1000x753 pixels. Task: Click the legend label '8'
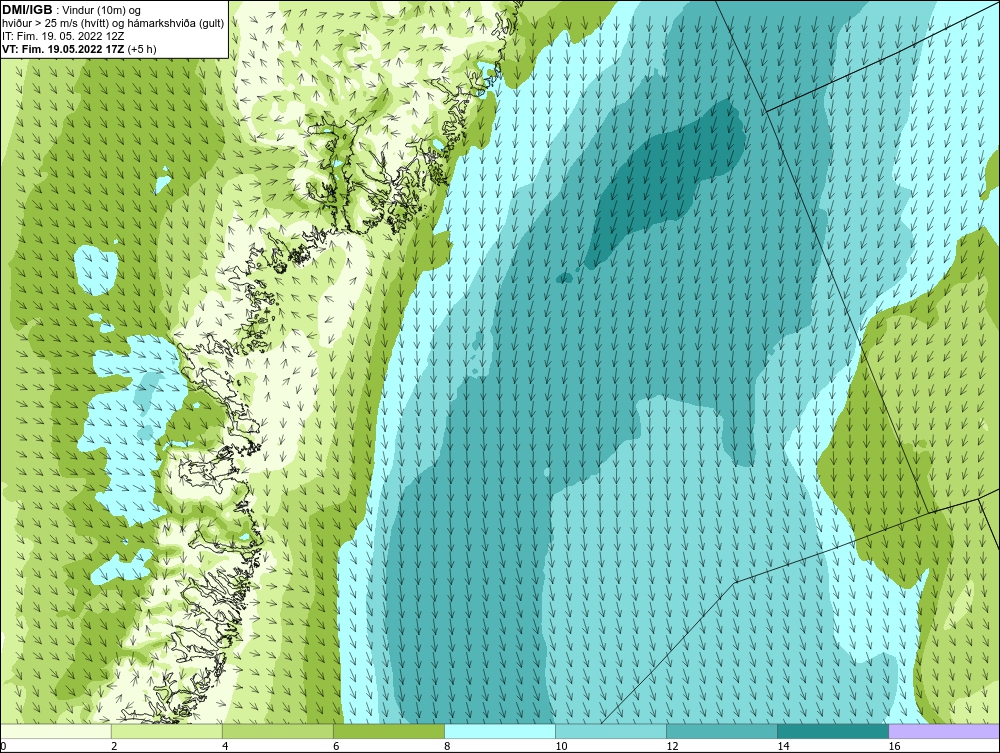coord(448,746)
